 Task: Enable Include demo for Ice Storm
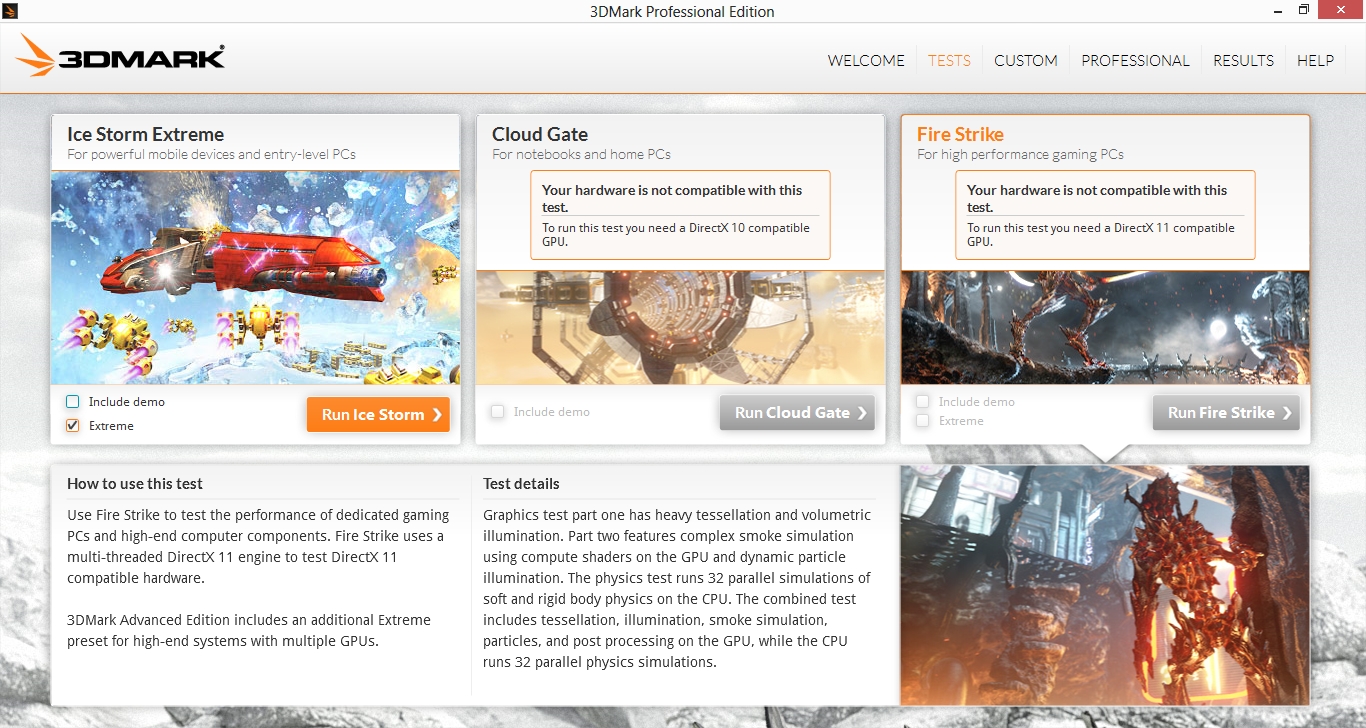point(73,402)
